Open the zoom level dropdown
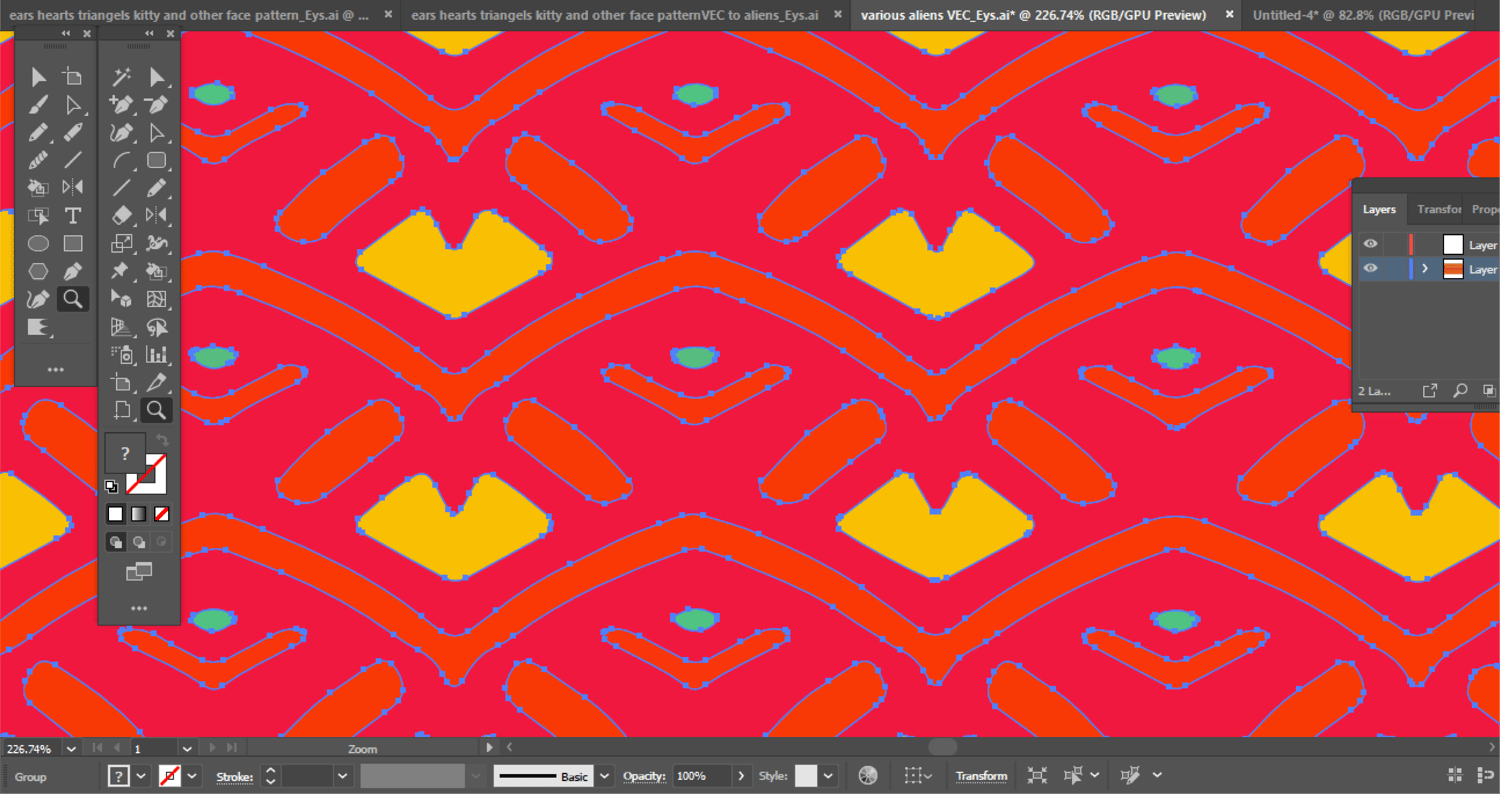1500x794 pixels. (x=71, y=748)
